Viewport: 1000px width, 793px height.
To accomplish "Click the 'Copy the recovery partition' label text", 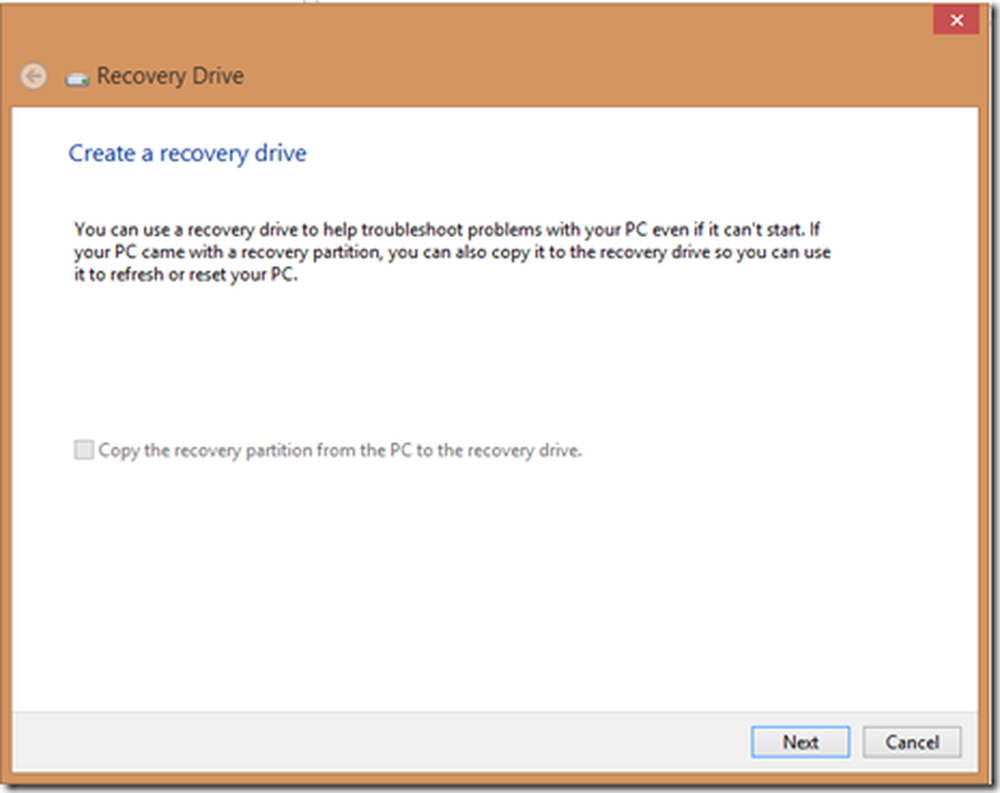I will [x=340, y=451].
